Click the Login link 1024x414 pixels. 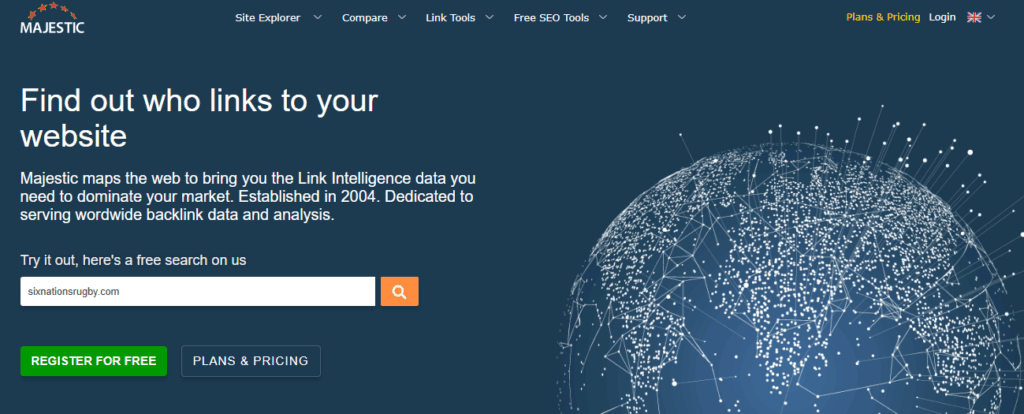[942, 18]
